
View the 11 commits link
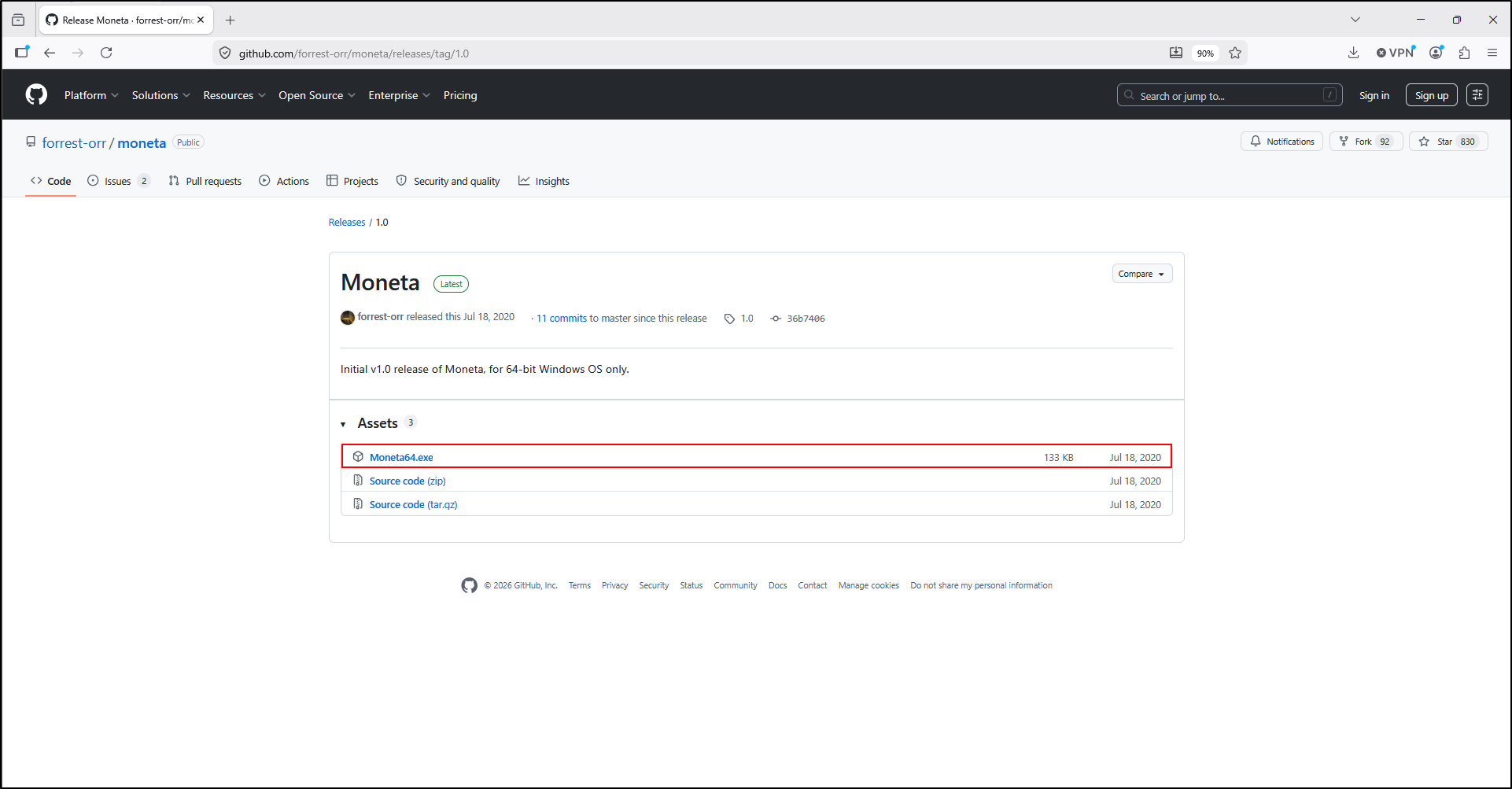(562, 319)
